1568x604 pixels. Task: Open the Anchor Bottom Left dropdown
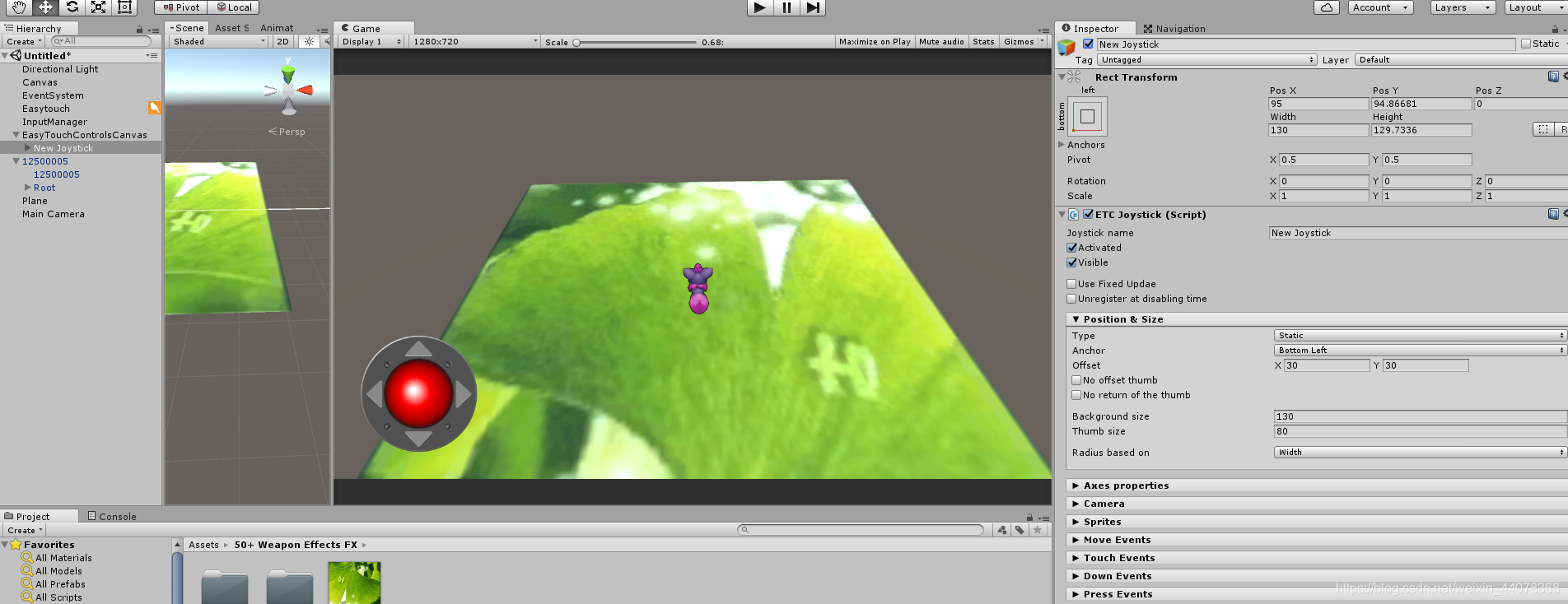1420,350
